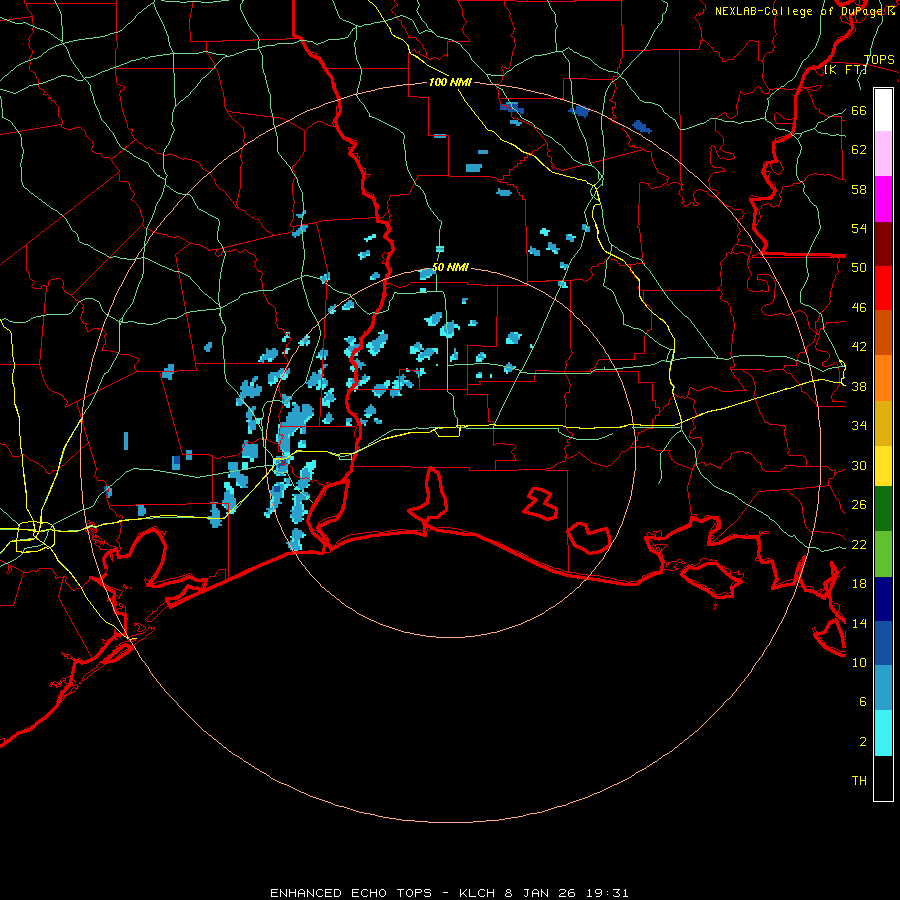Click the 10 value on the legend
The width and height of the screenshot is (900, 900).
point(859,662)
